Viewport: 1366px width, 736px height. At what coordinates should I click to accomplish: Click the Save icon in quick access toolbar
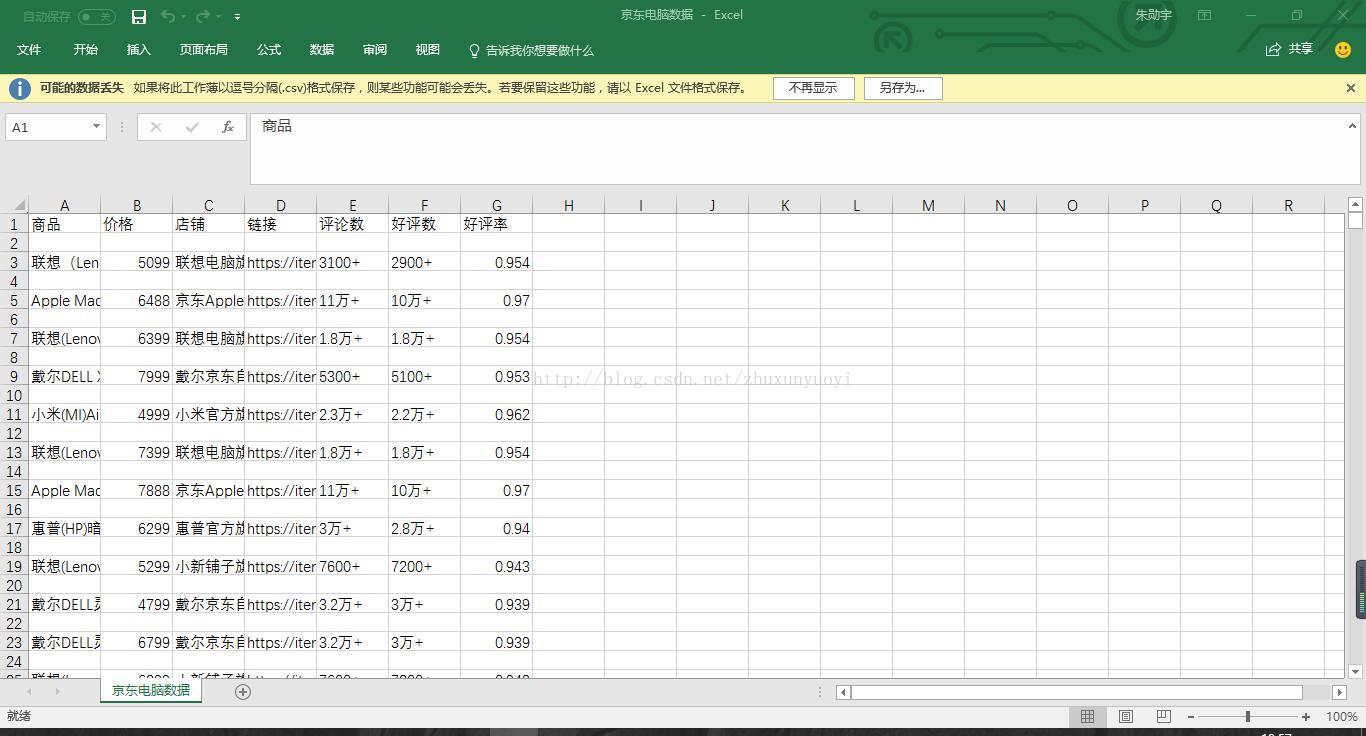pos(139,16)
